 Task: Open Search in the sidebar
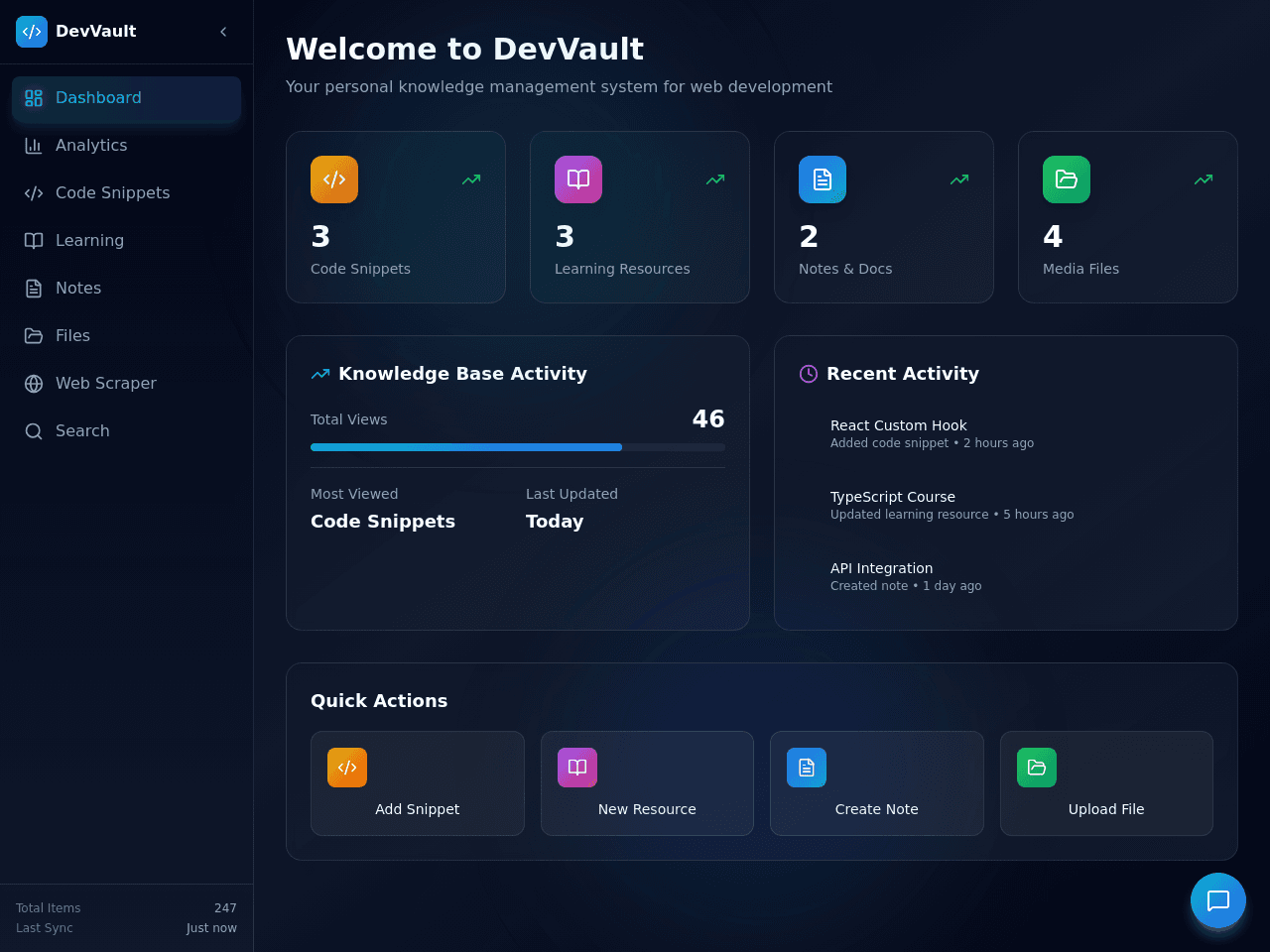[x=127, y=431]
